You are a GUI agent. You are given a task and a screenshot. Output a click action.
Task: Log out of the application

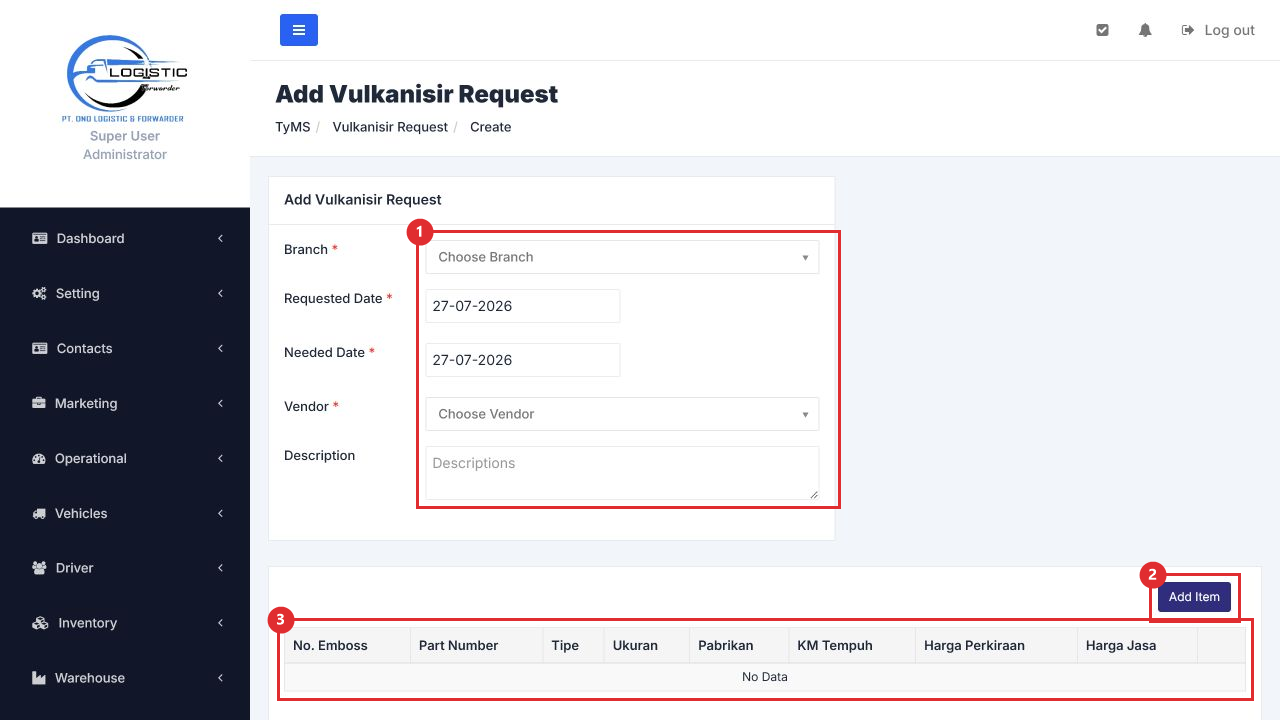1218,30
